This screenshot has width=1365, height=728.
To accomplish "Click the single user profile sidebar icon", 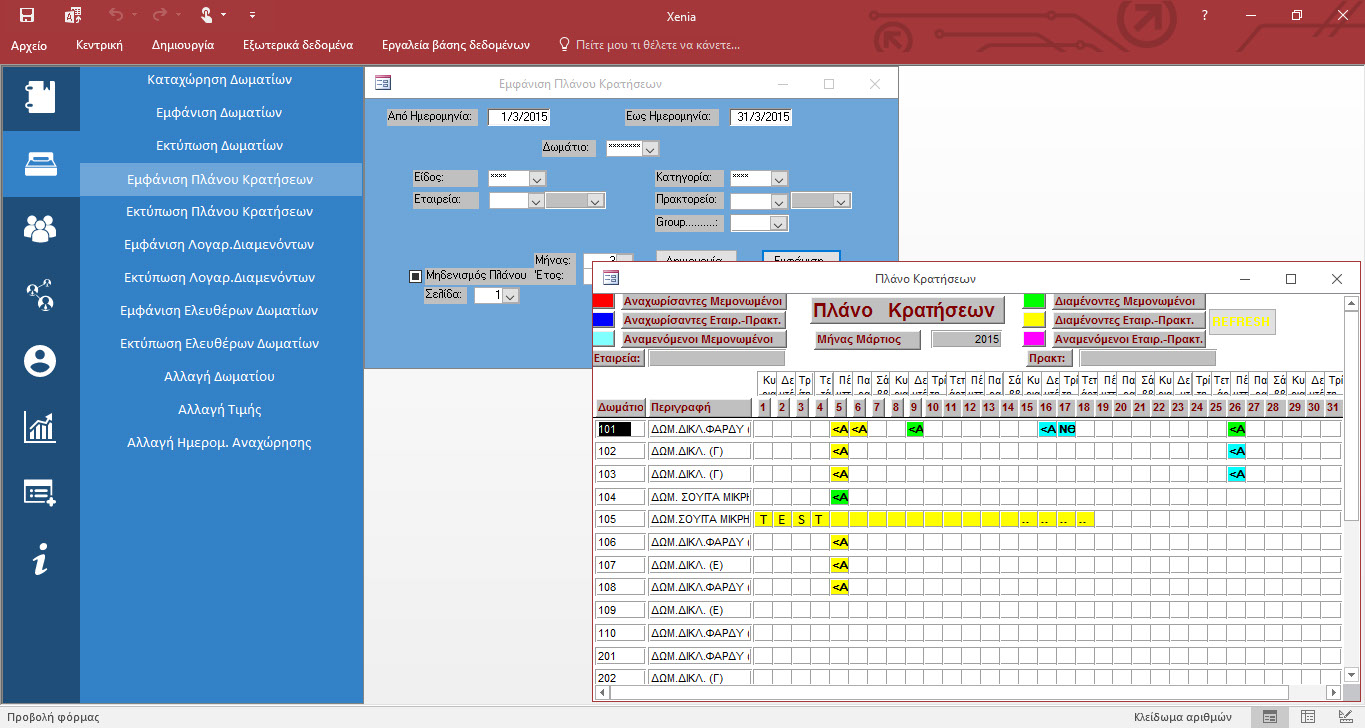I will click(x=40, y=361).
